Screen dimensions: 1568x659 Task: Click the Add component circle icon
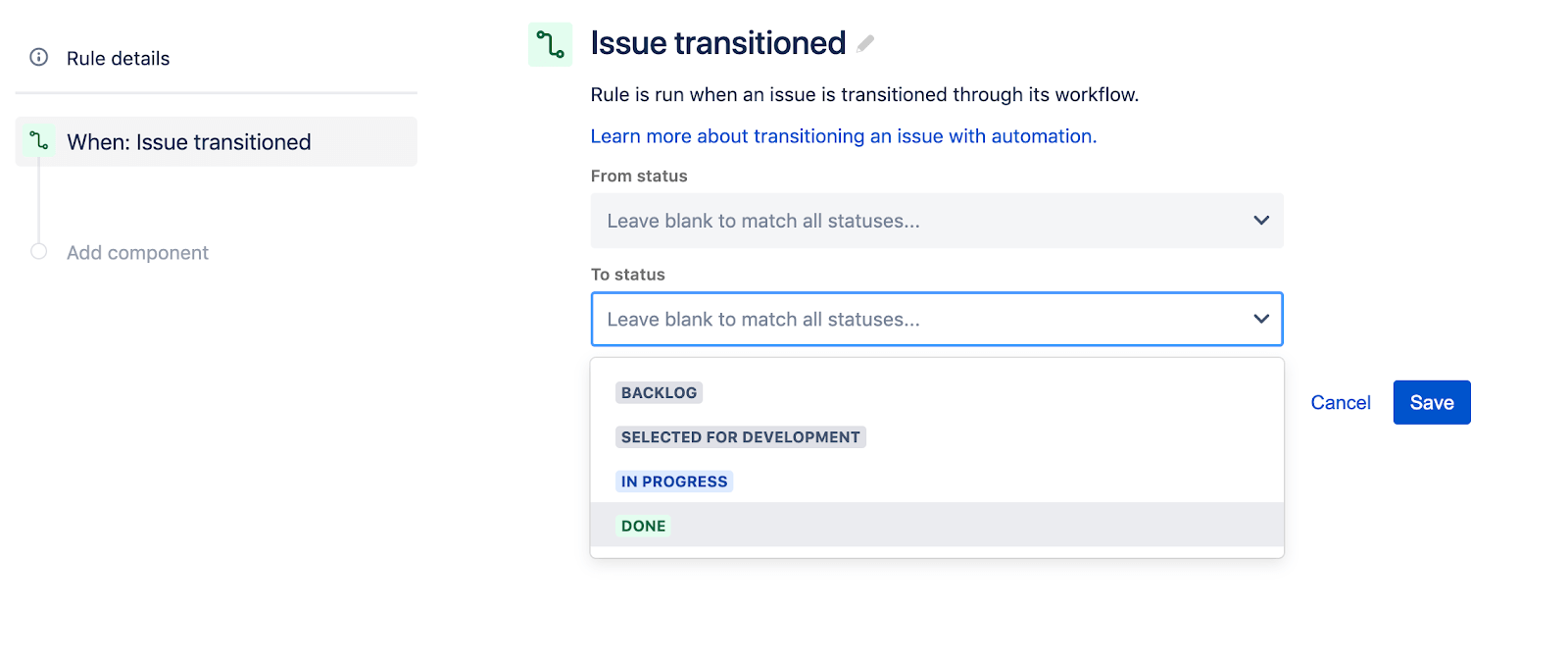[38, 252]
